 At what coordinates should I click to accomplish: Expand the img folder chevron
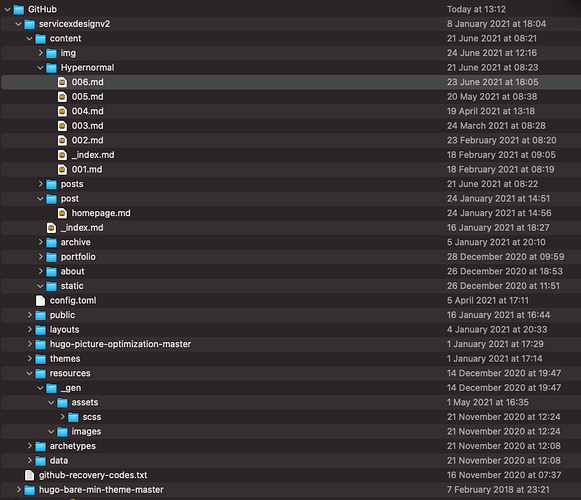[40, 53]
